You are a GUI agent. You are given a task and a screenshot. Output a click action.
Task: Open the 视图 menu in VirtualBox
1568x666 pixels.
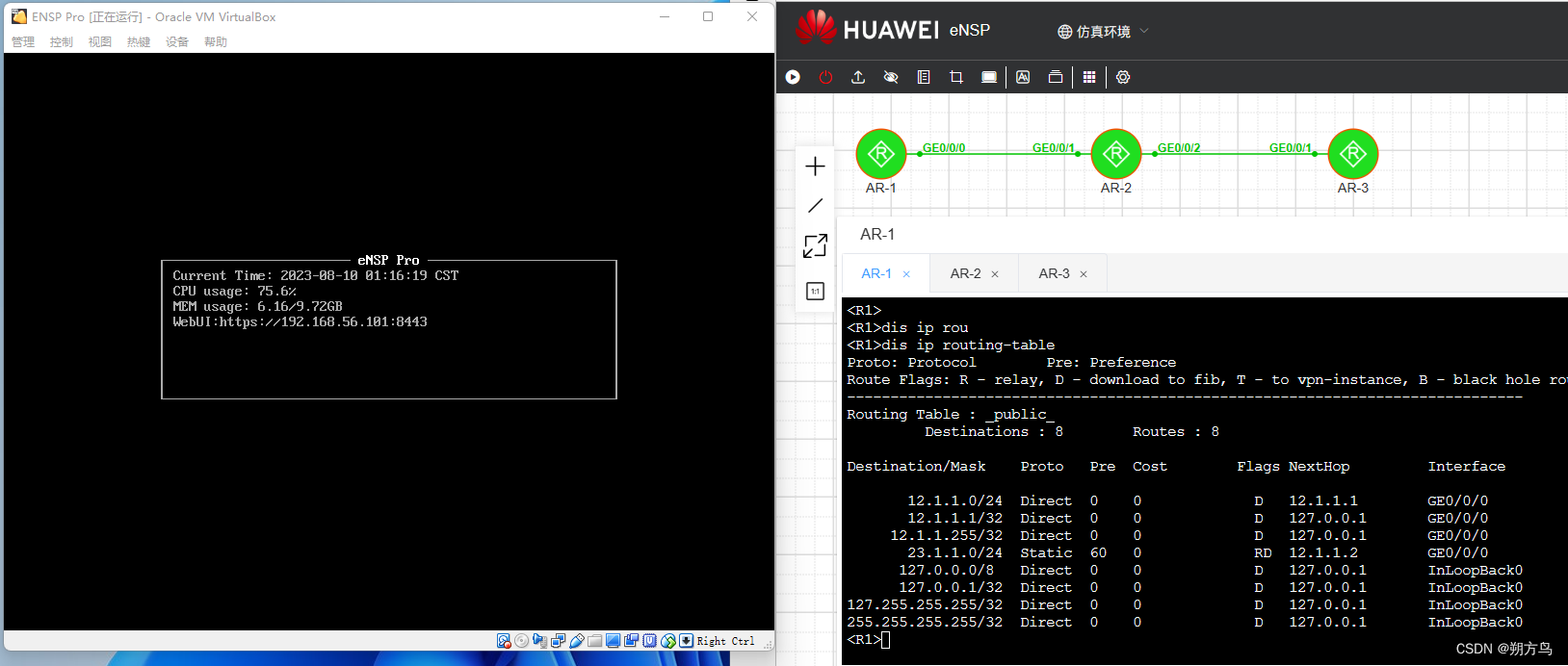(100, 41)
